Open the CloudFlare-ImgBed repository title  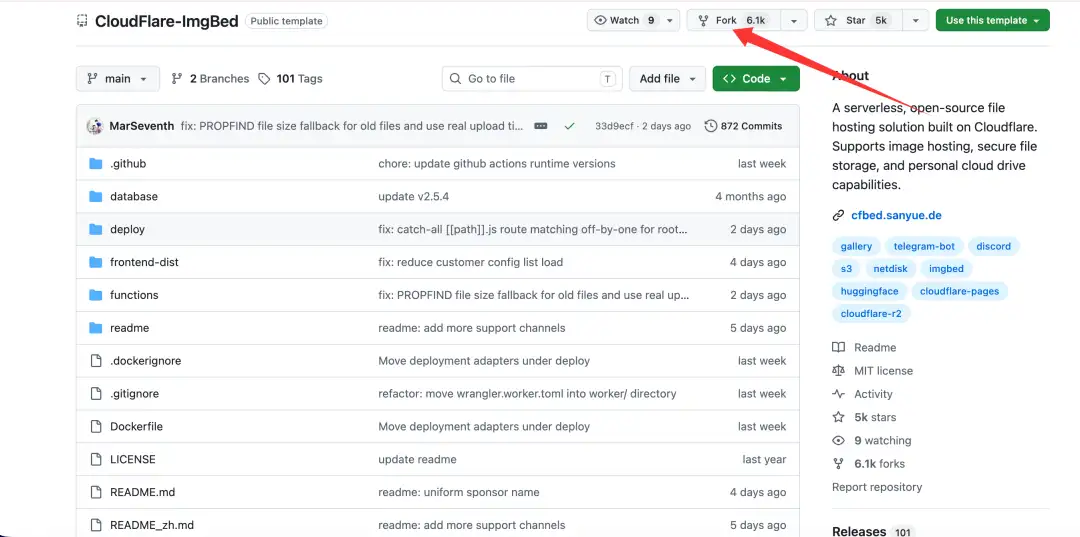tap(167, 21)
